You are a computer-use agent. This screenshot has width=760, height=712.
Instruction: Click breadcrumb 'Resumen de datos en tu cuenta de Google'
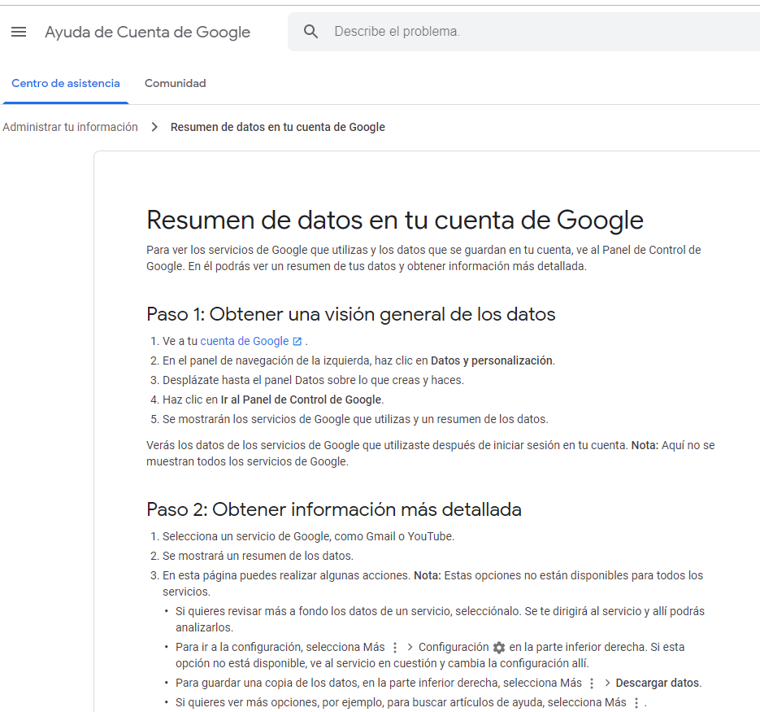point(278,127)
